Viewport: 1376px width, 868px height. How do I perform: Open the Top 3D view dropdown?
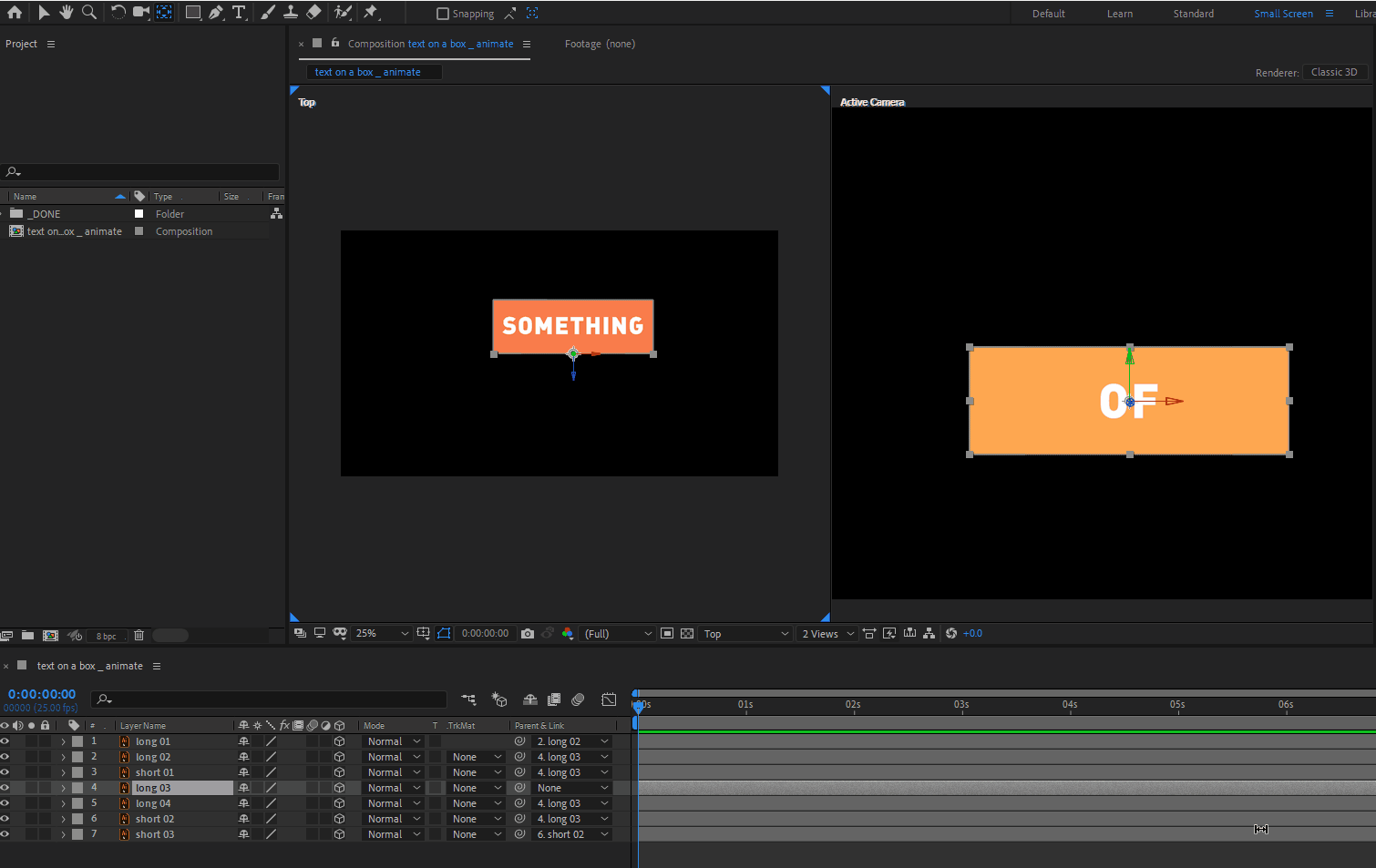tap(745, 634)
